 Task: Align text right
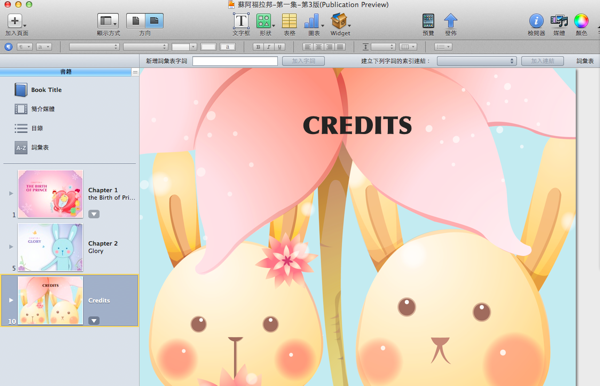[329, 47]
